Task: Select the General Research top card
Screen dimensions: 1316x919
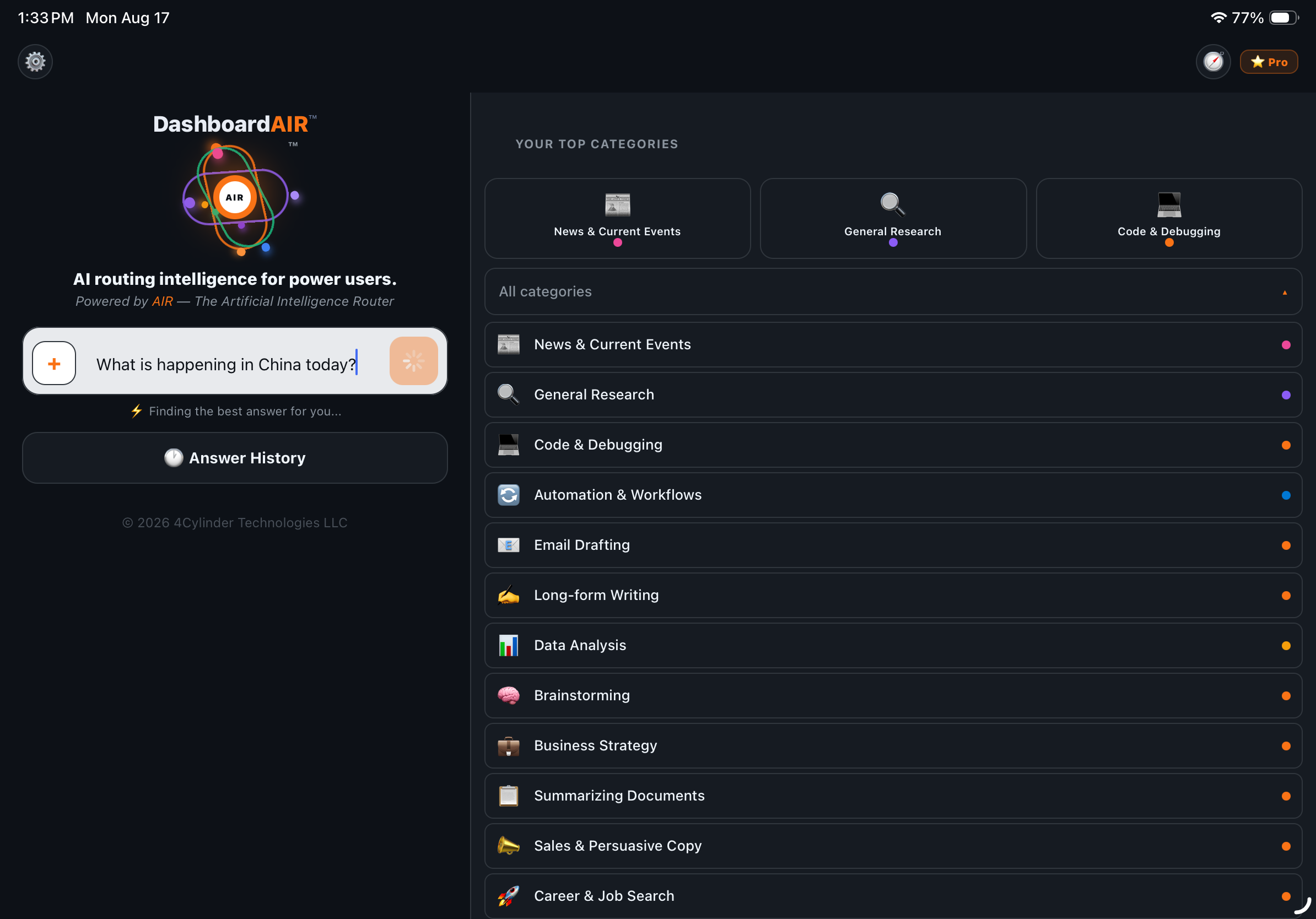Action: (893, 218)
